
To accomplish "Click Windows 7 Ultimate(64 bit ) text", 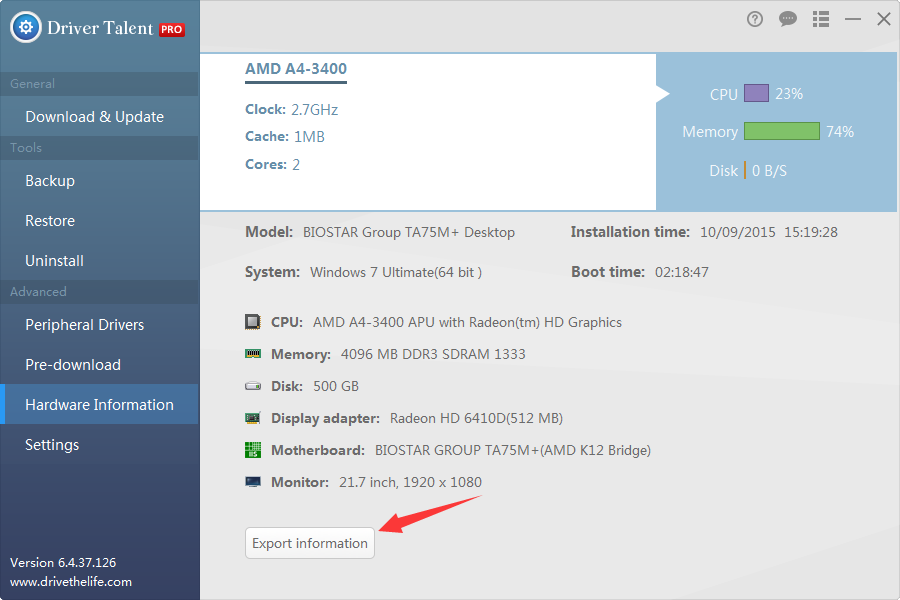I will click(x=396, y=272).
